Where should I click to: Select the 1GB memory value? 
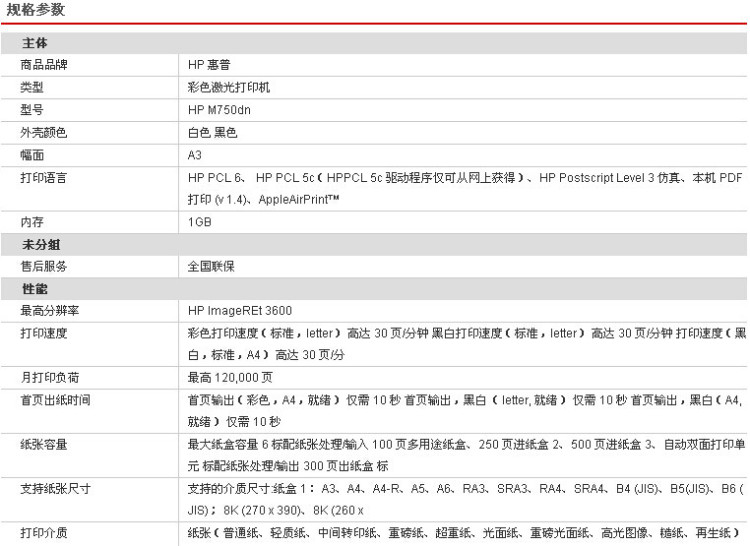point(199,221)
